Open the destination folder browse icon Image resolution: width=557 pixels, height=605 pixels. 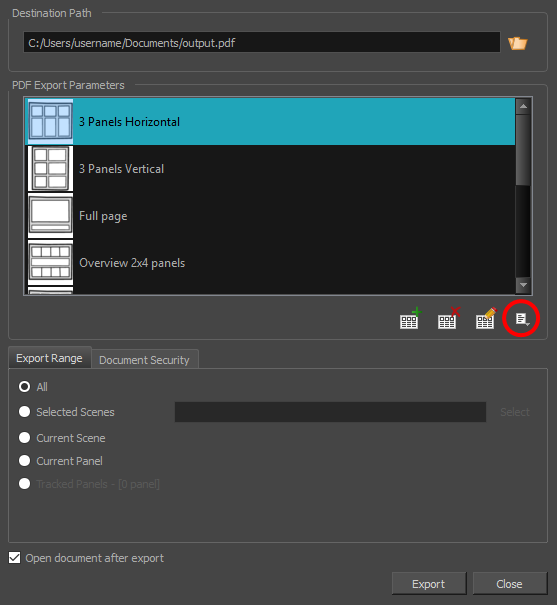pos(517,43)
